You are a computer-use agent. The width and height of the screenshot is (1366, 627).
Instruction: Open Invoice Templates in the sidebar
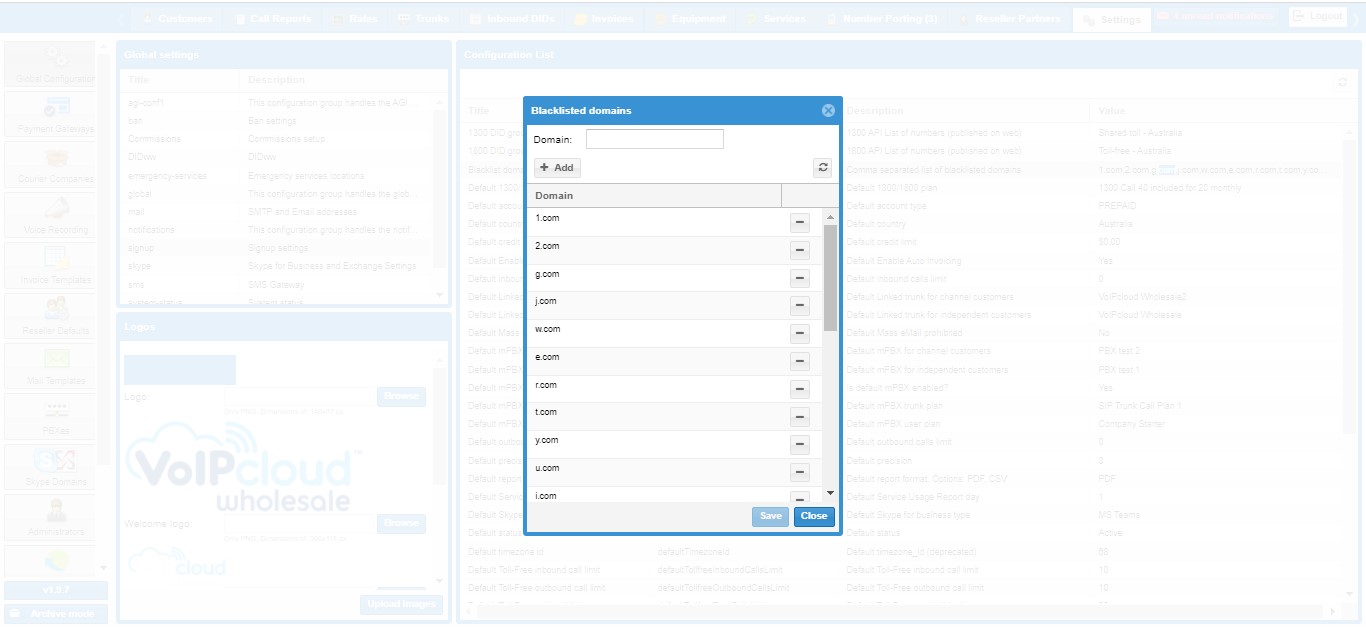click(51, 266)
